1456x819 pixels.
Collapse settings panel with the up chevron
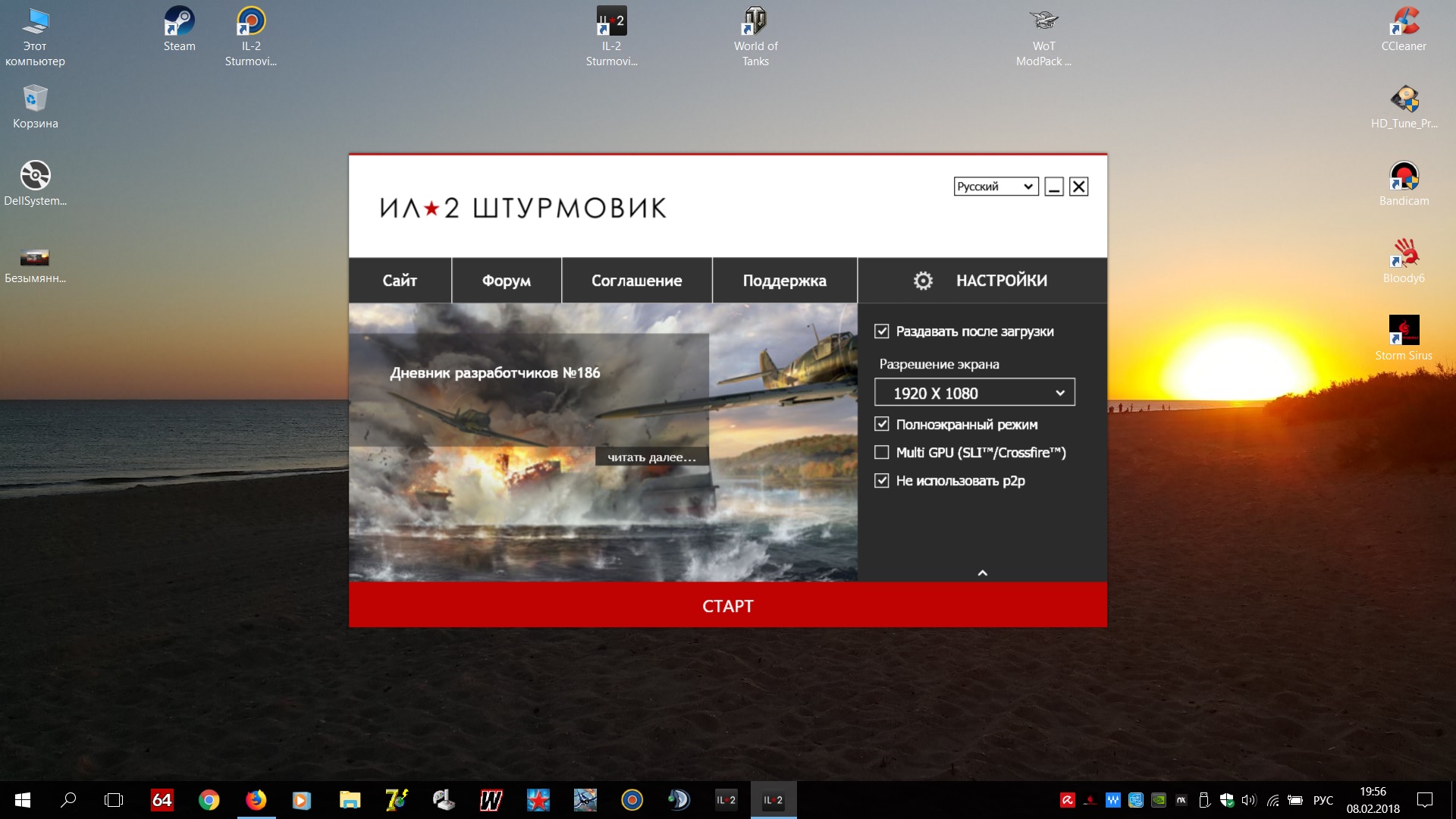[982, 573]
